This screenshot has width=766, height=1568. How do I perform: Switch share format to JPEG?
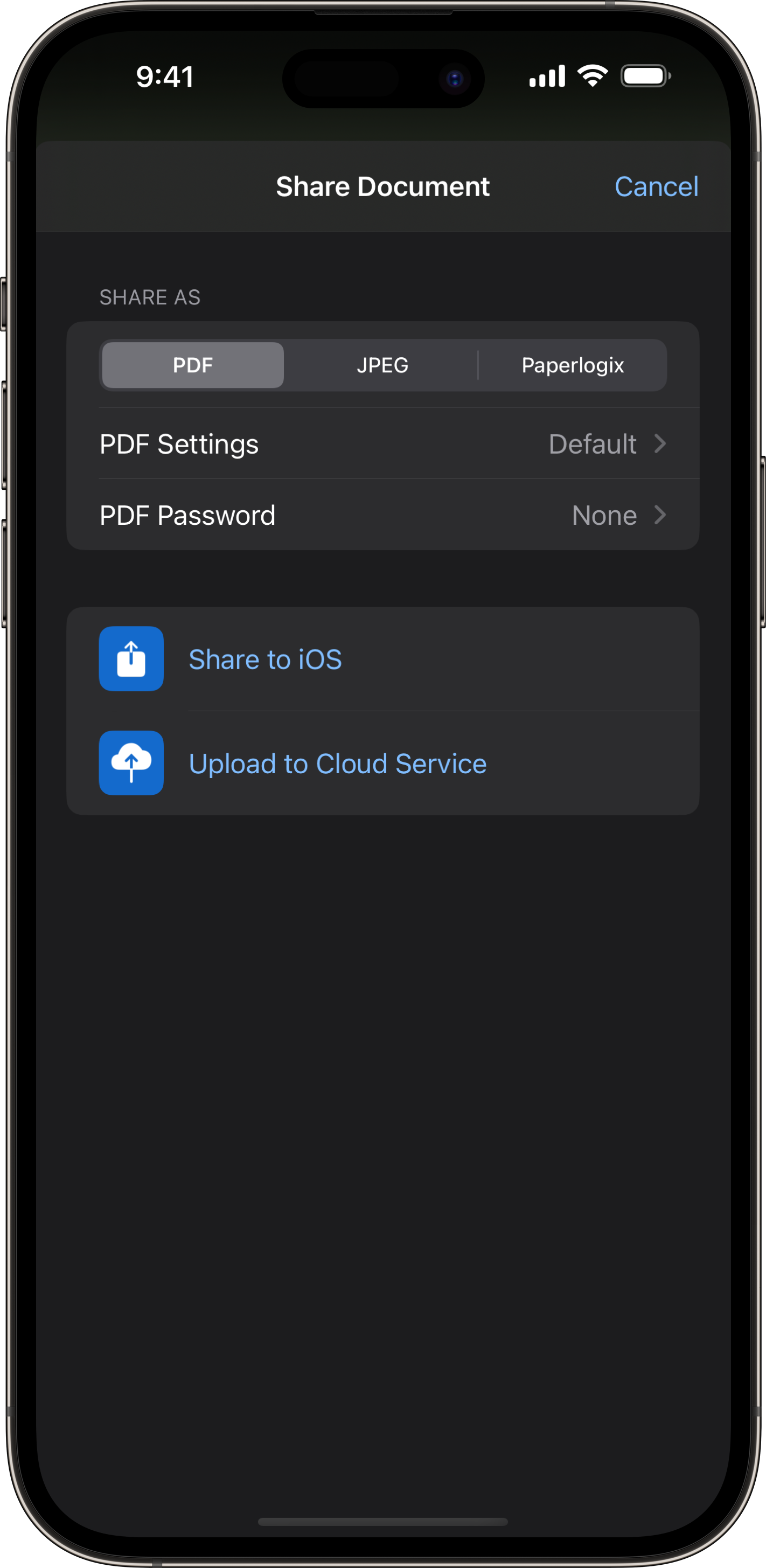382,365
